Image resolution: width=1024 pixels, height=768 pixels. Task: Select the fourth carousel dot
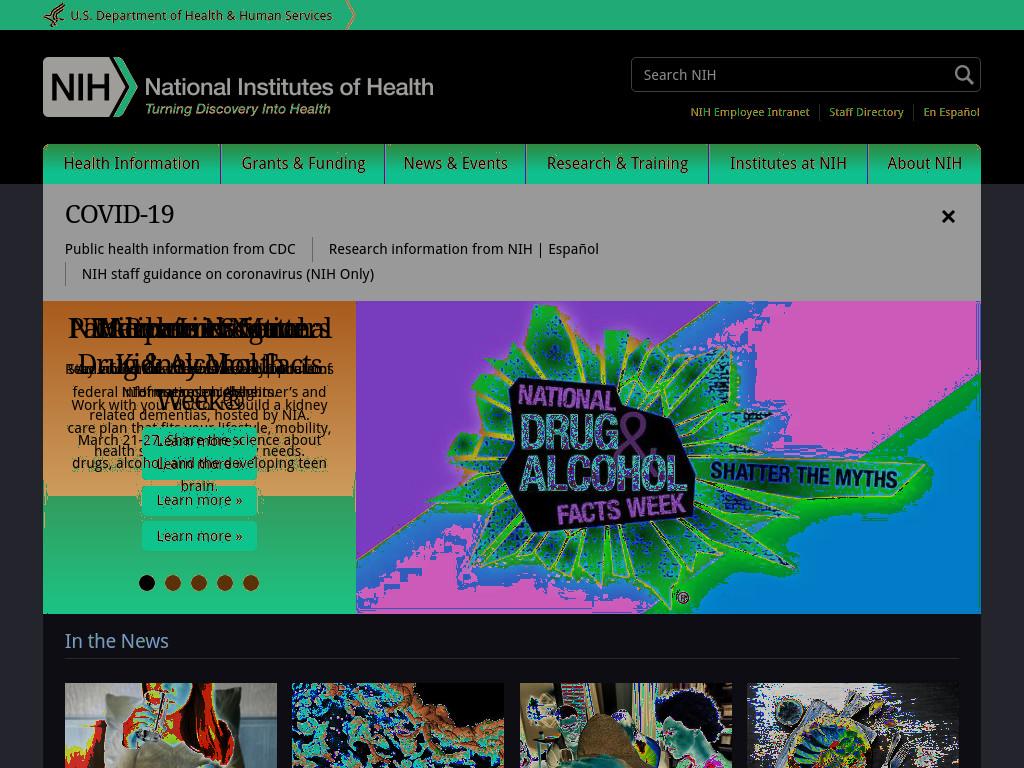(x=225, y=583)
